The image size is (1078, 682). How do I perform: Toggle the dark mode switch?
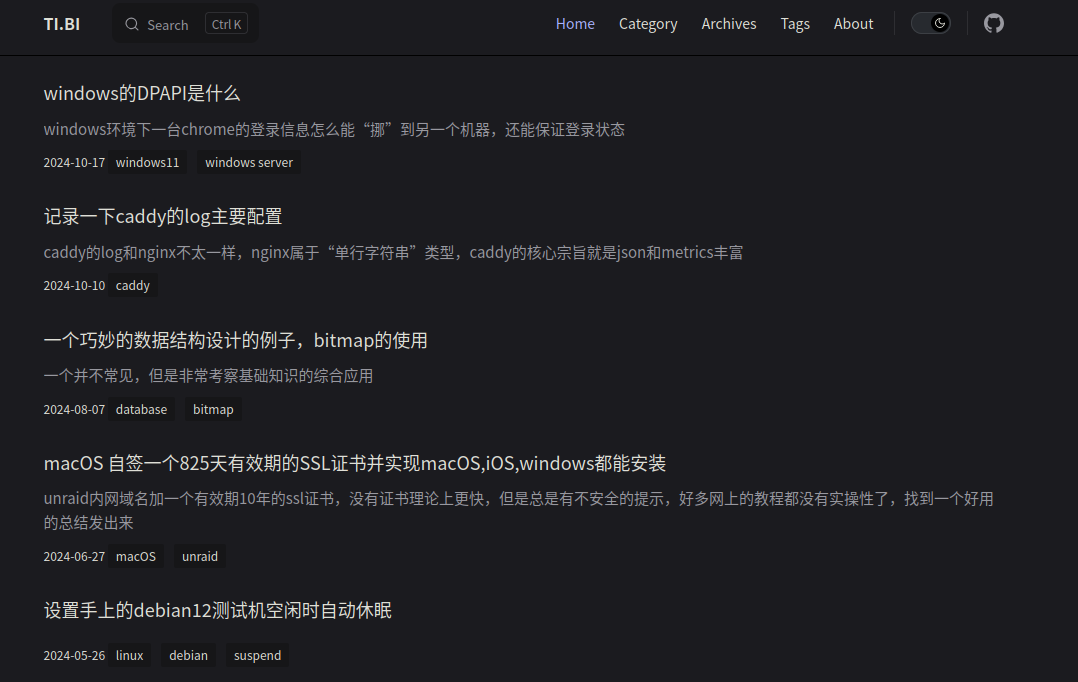tap(931, 23)
